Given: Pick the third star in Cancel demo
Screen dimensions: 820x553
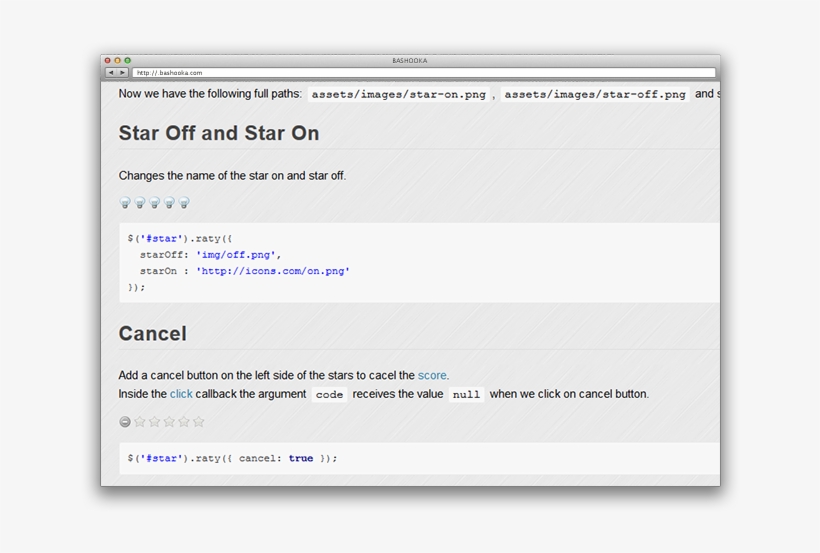Looking at the screenshot, I should [x=169, y=422].
